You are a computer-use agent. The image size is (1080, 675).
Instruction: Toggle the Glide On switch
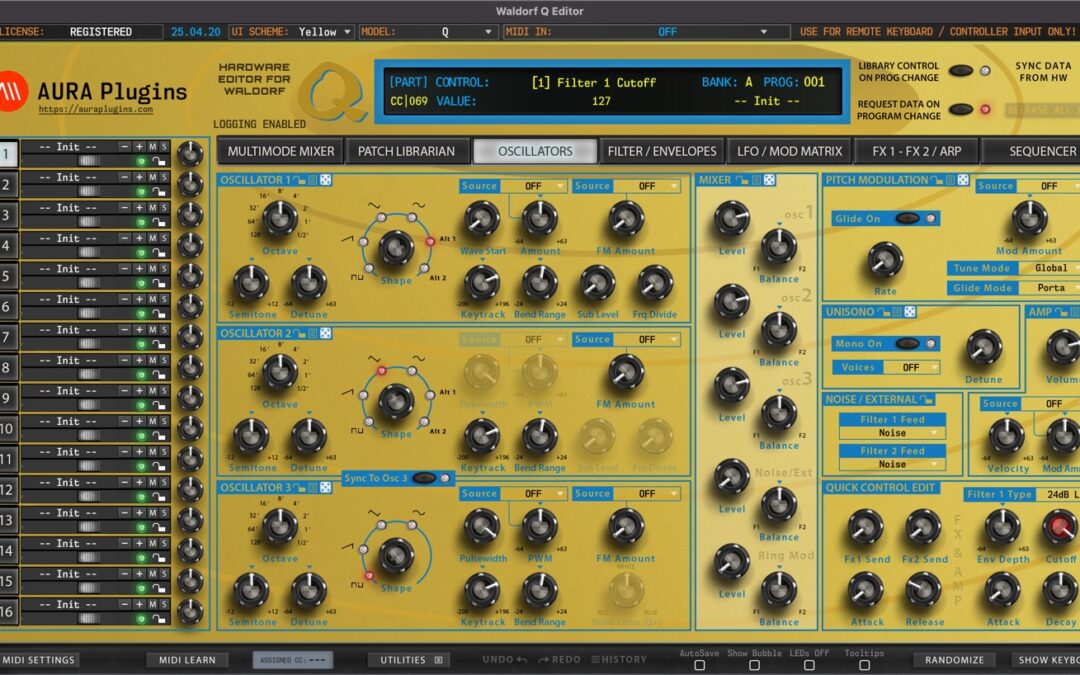(x=908, y=218)
